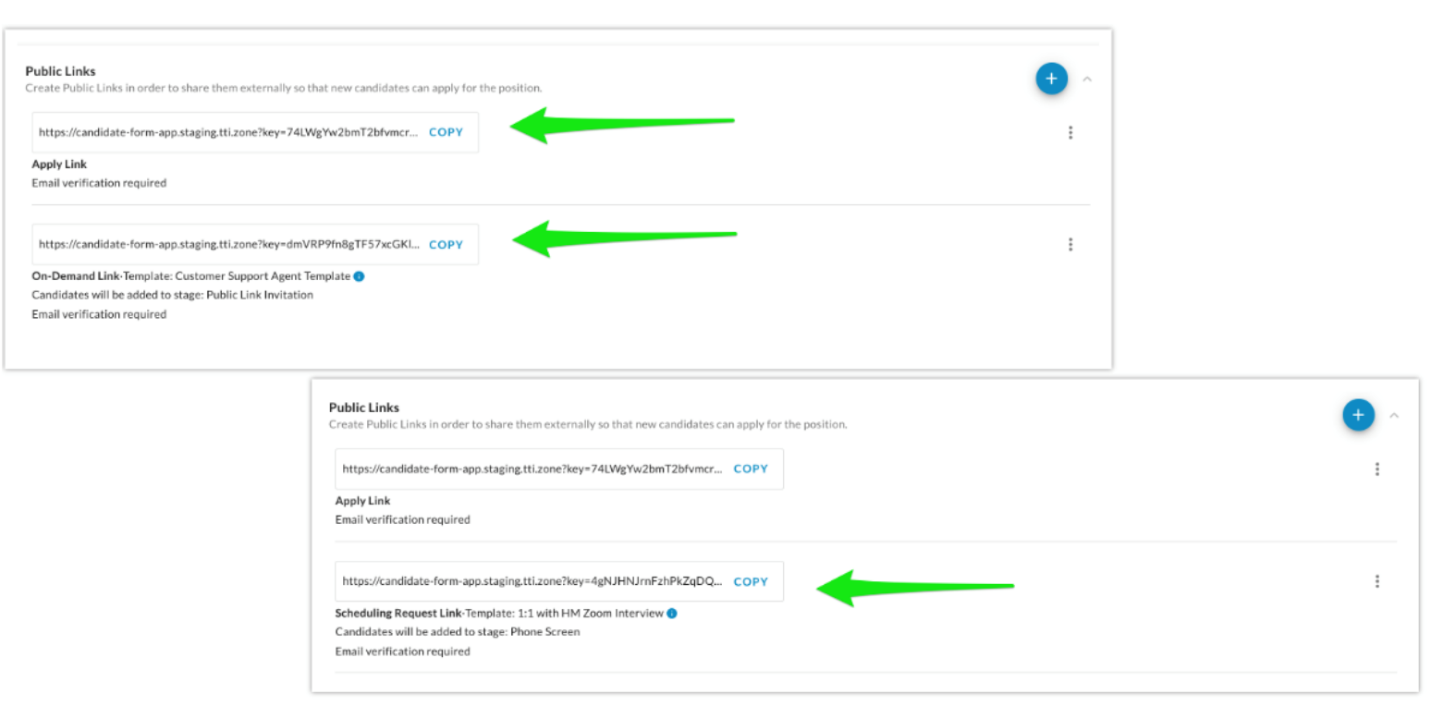This screenshot has height=706, width=1431.
Task: Select the lower panel Apply Link URL field
Action: pyautogui.click(x=559, y=469)
